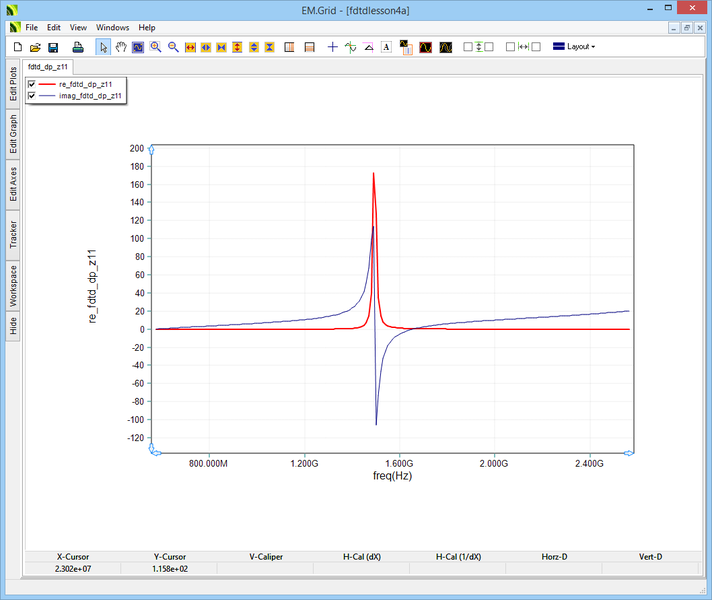Click the Print icon
Image resolution: width=712 pixels, height=600 pixels.
point(78,47)
